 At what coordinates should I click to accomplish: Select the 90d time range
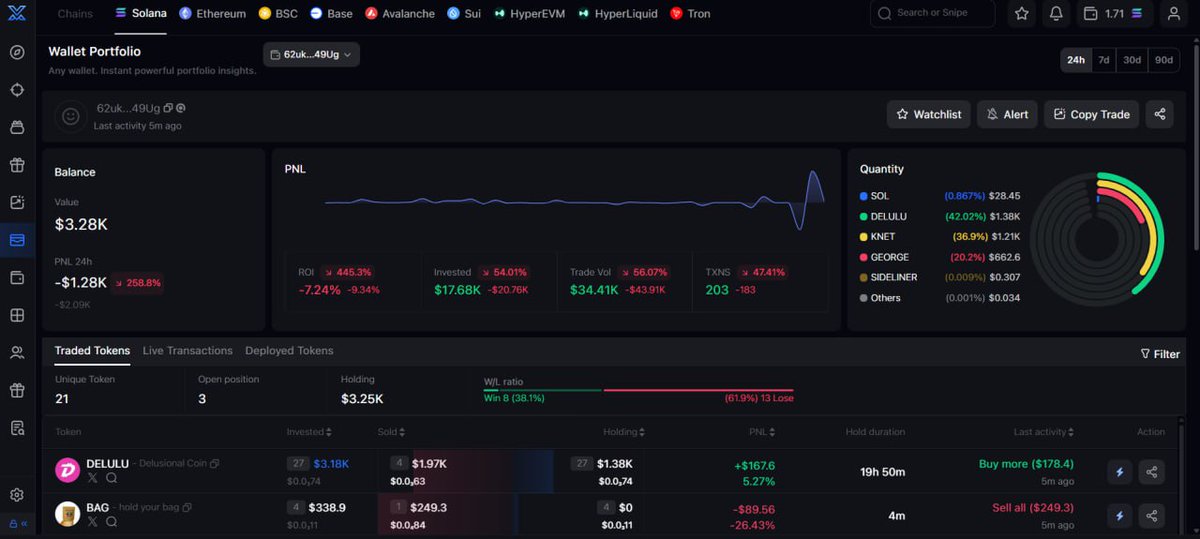(x=1164, y=60)
